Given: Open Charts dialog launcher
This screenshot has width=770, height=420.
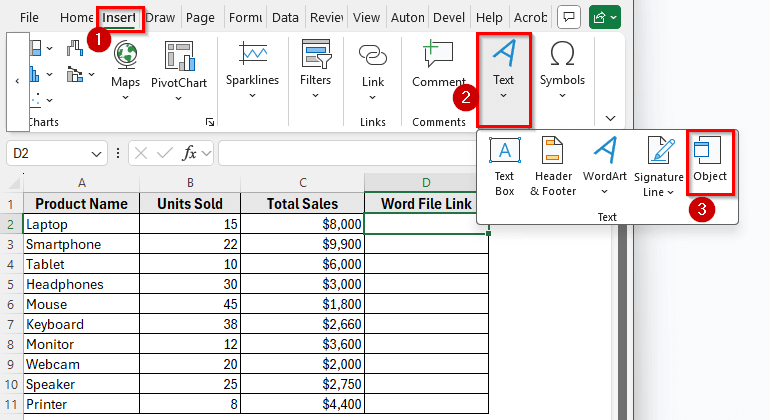Looking at the screenshot, I should (x=210, y=122).
